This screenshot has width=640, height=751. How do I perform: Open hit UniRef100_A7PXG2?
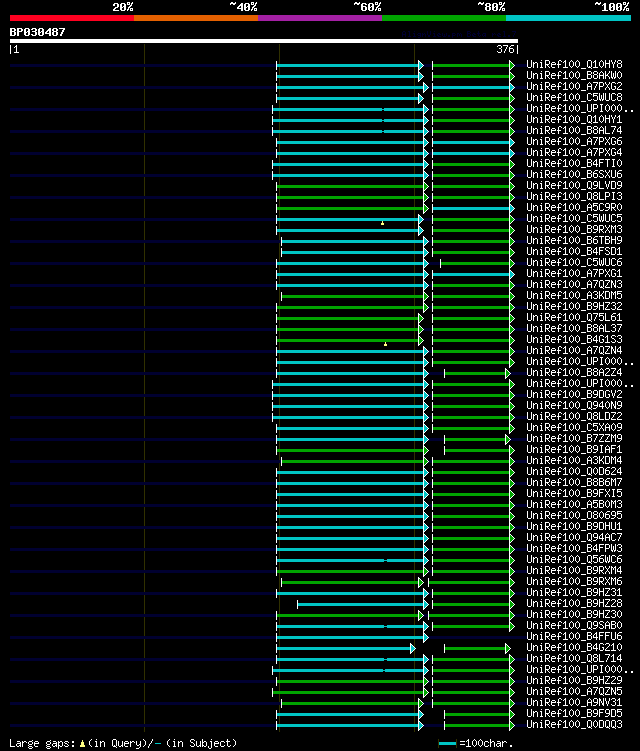(574, 86)
